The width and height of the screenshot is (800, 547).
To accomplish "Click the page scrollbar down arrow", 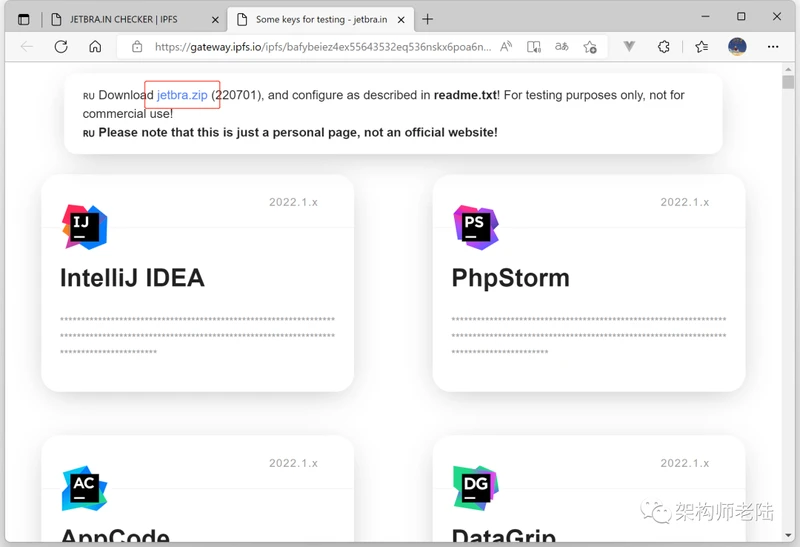I will point(788,535).
